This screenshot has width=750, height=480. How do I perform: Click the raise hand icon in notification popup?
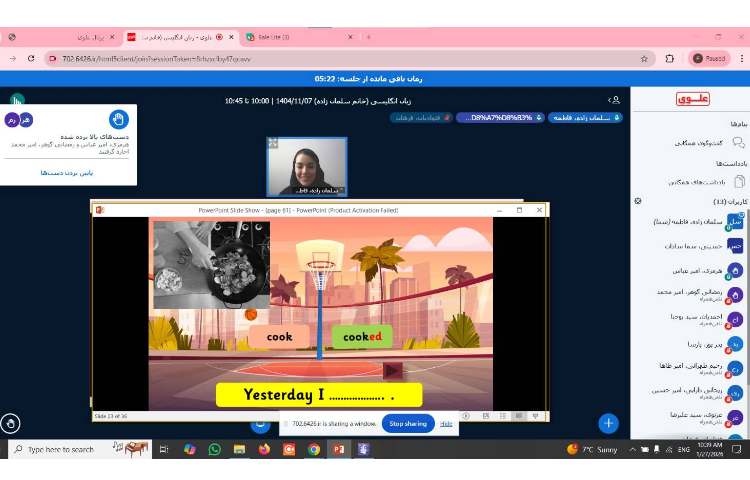(x=119, y=119)
